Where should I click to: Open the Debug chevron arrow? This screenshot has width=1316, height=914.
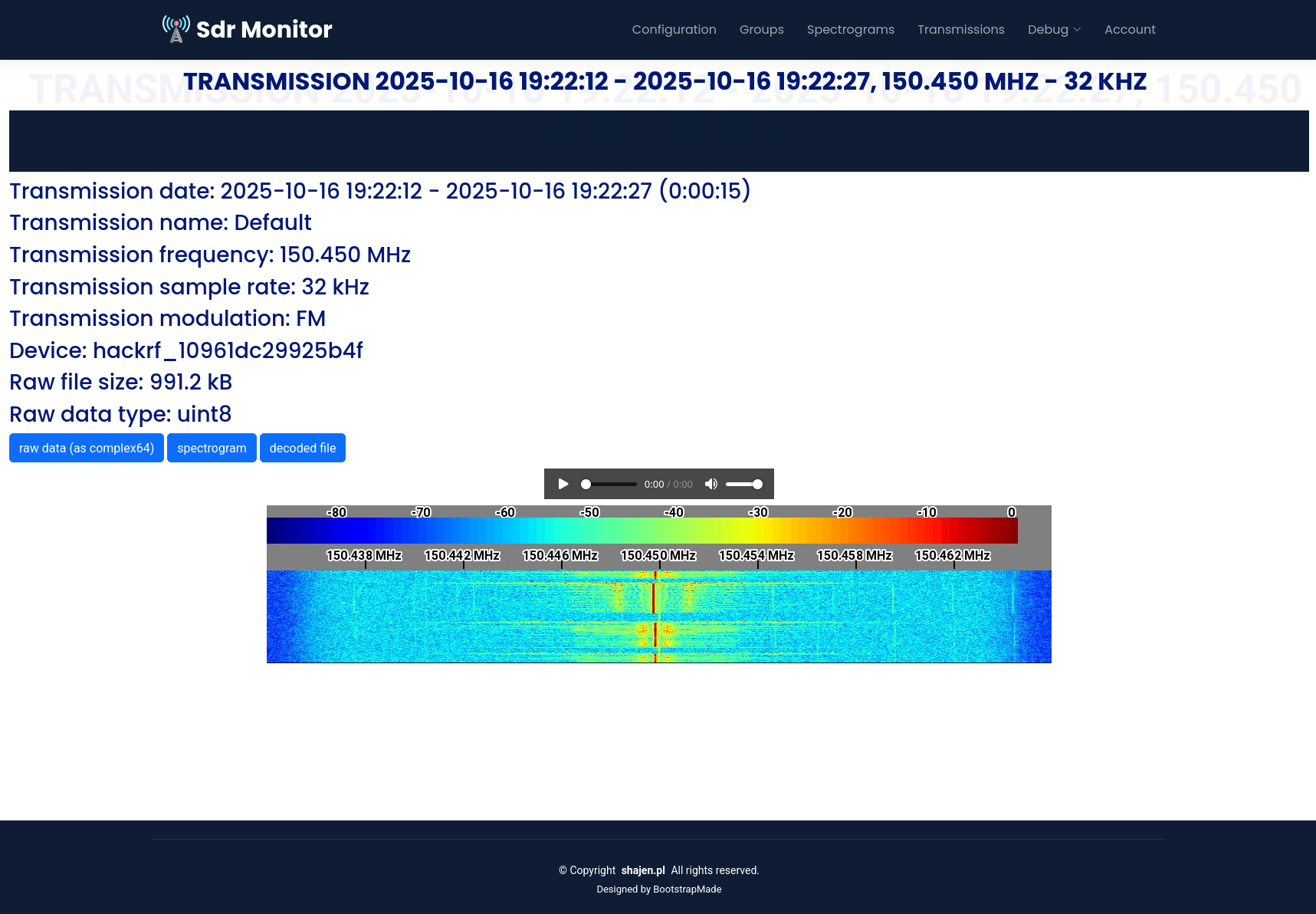point(1076,29)
